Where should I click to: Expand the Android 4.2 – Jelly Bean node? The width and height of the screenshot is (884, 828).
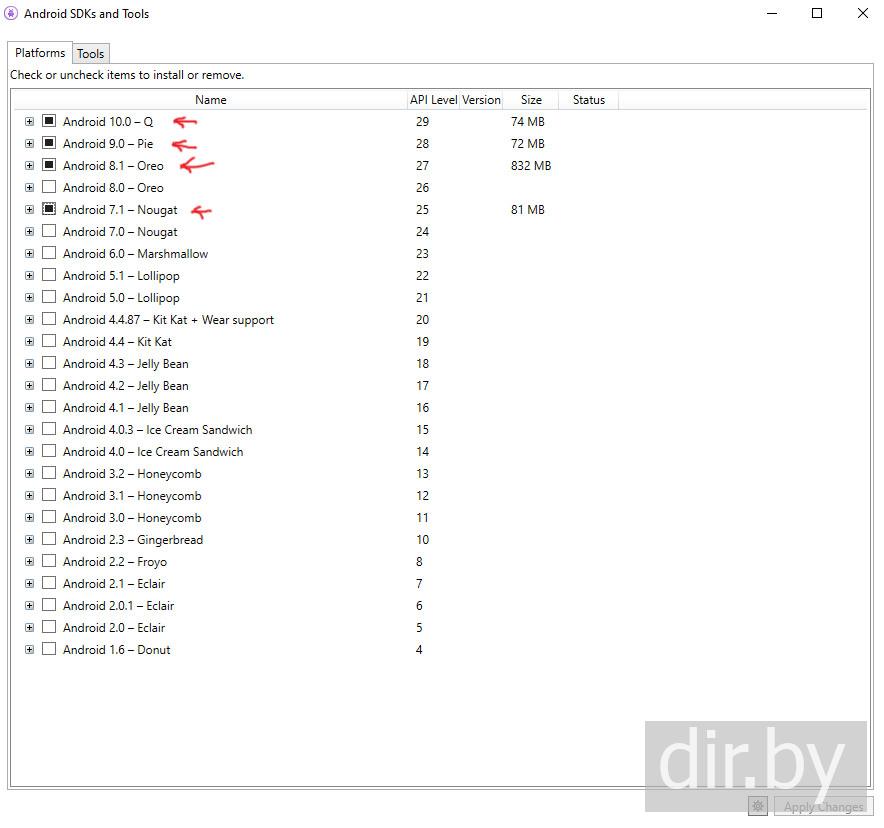[x=29, y=385]
